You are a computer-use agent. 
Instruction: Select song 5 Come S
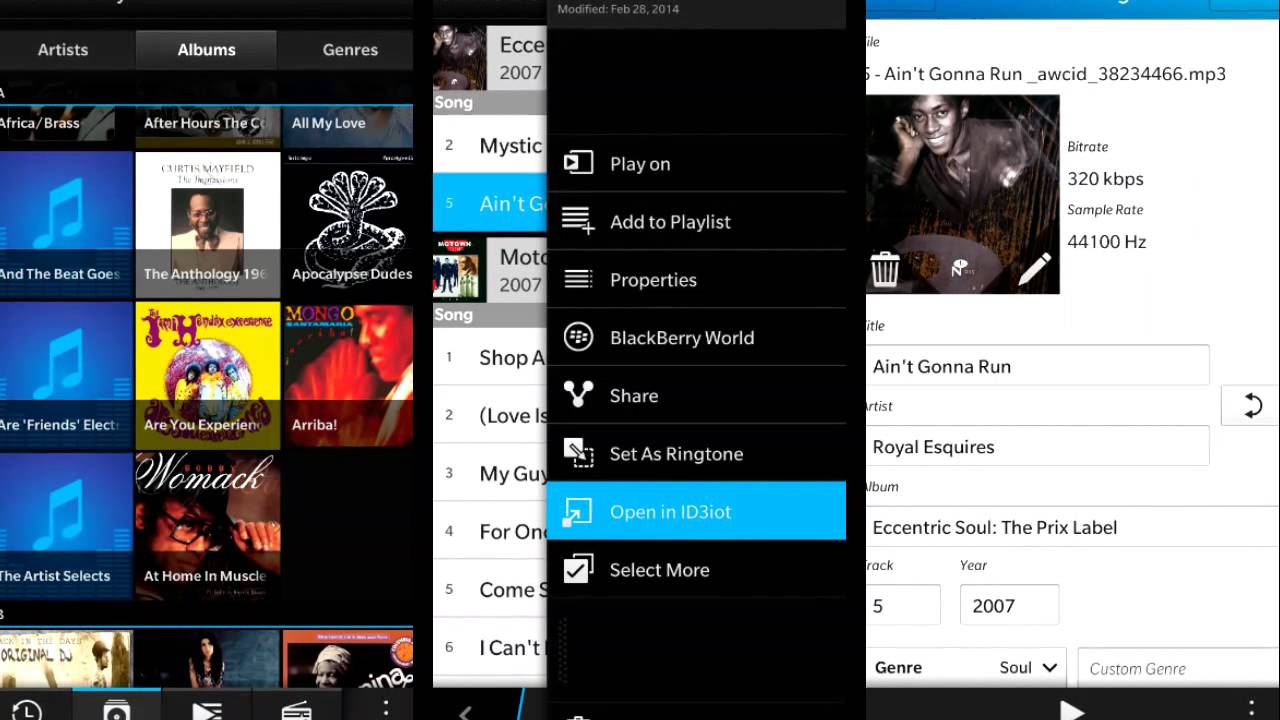490,589
